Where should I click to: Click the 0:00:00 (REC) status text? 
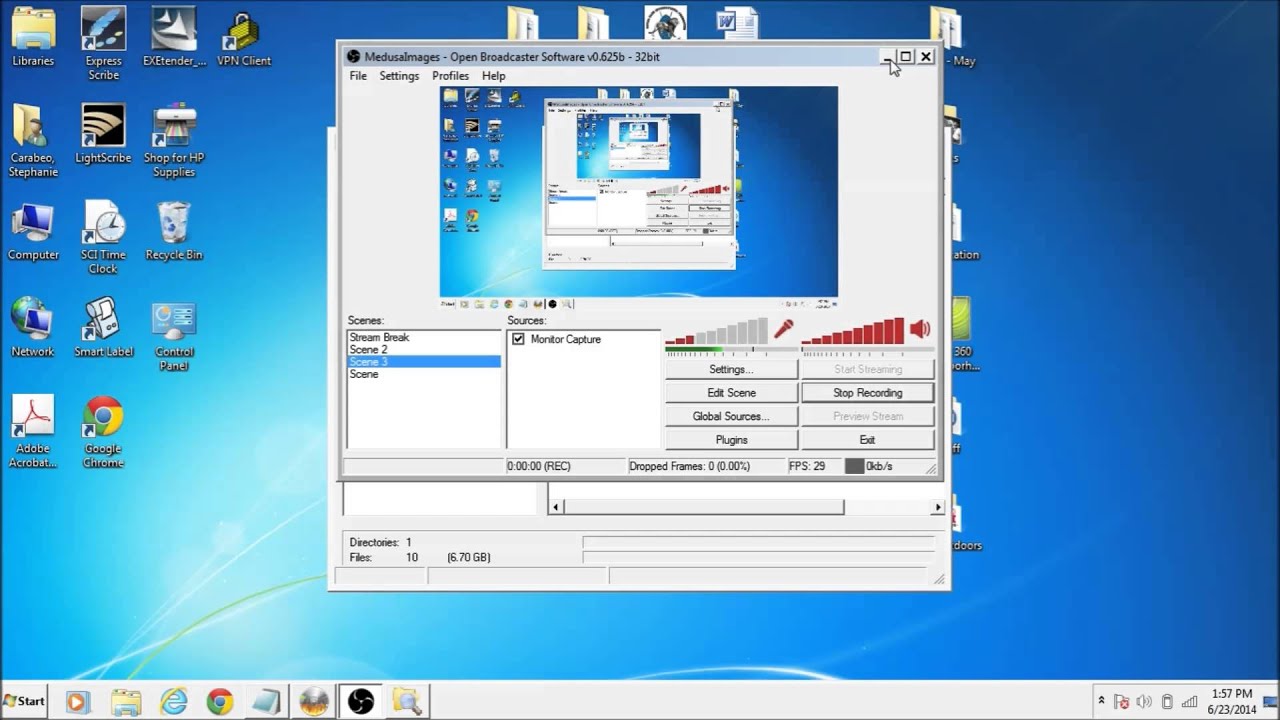tap(538, 466)
